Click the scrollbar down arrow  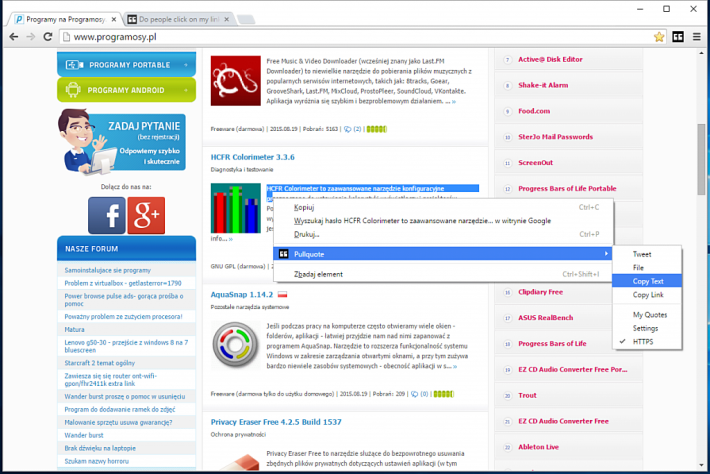coord(701,465)
